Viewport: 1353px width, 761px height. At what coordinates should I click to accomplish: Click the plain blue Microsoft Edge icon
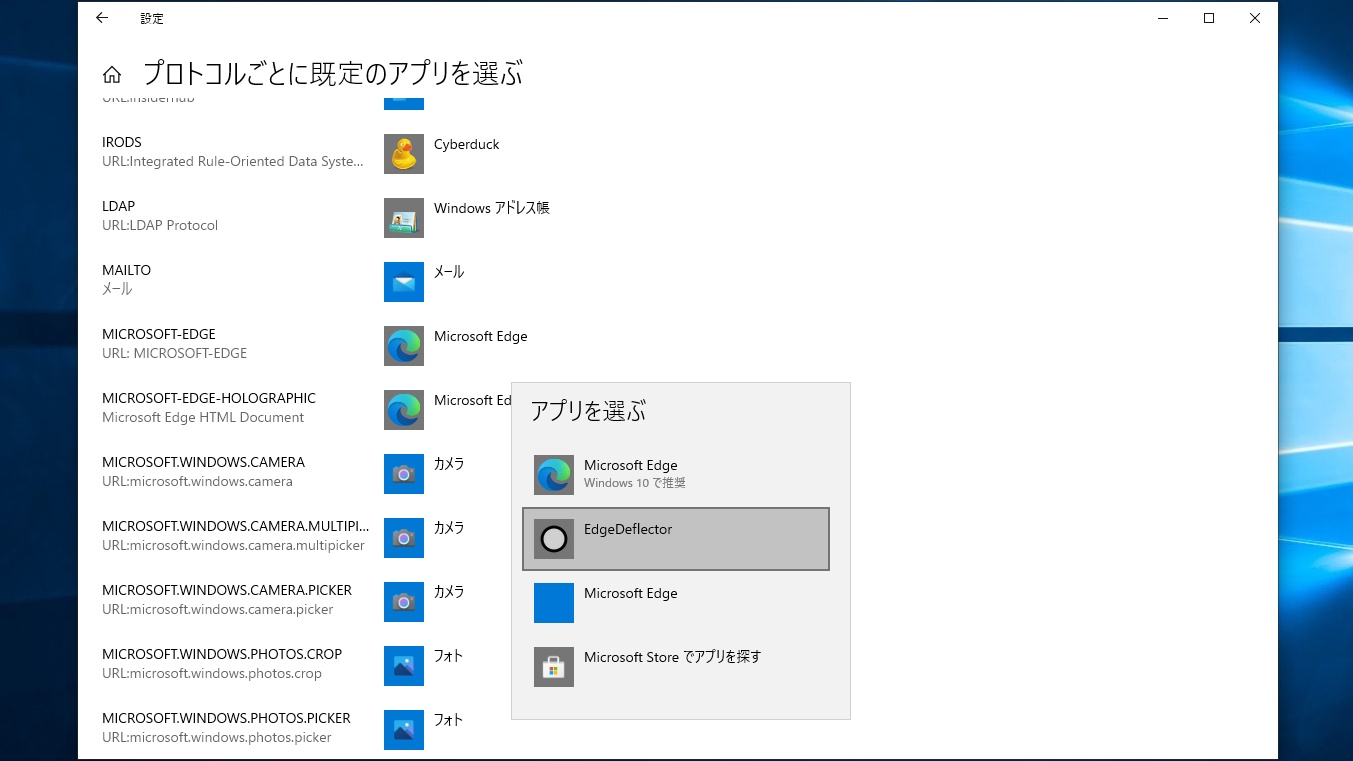tap(554, 603)
